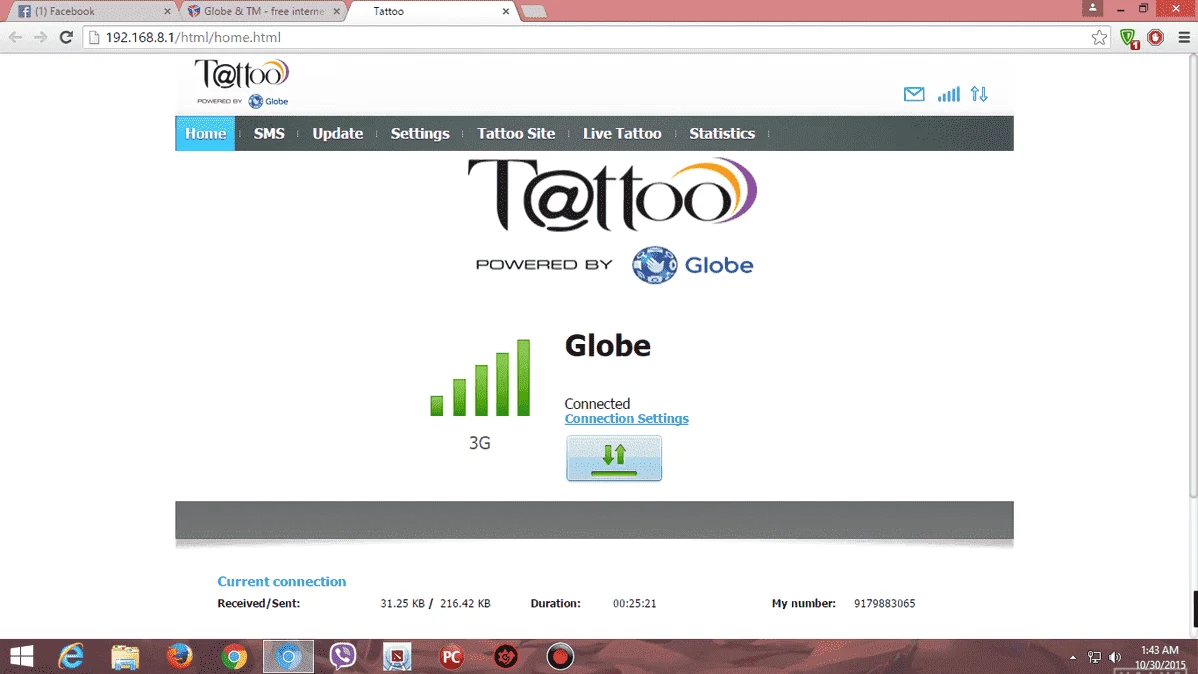Open the Update menu item

[338, 134]
